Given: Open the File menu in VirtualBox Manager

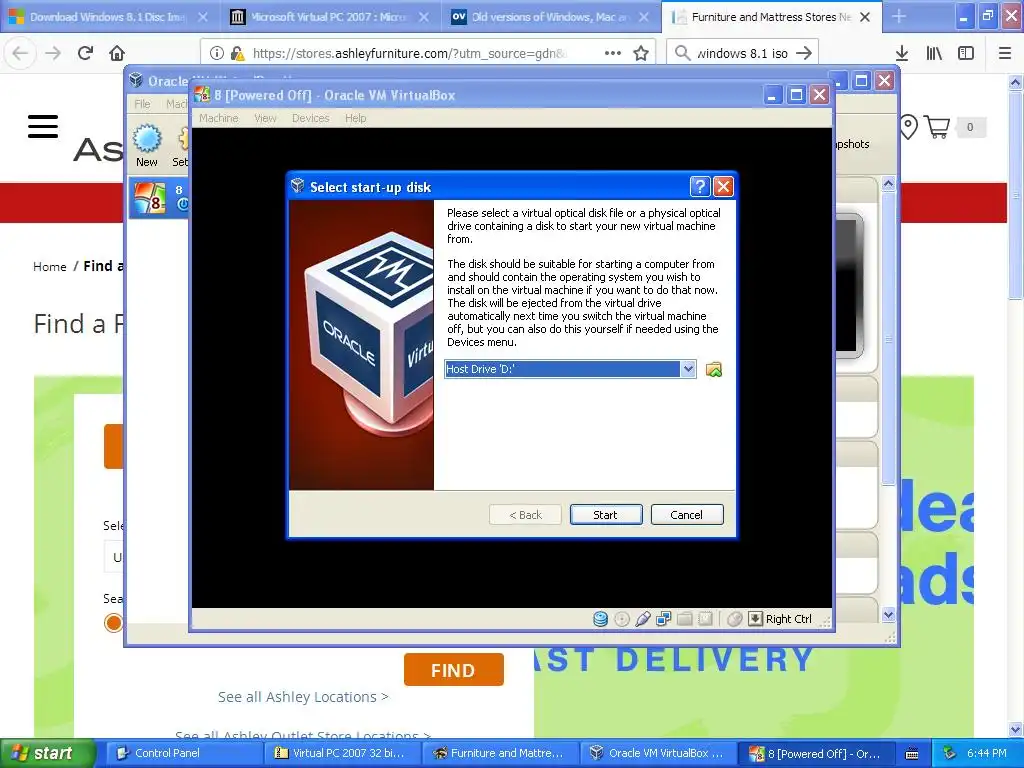Looking at the screenshot, I should coord(142,104).
